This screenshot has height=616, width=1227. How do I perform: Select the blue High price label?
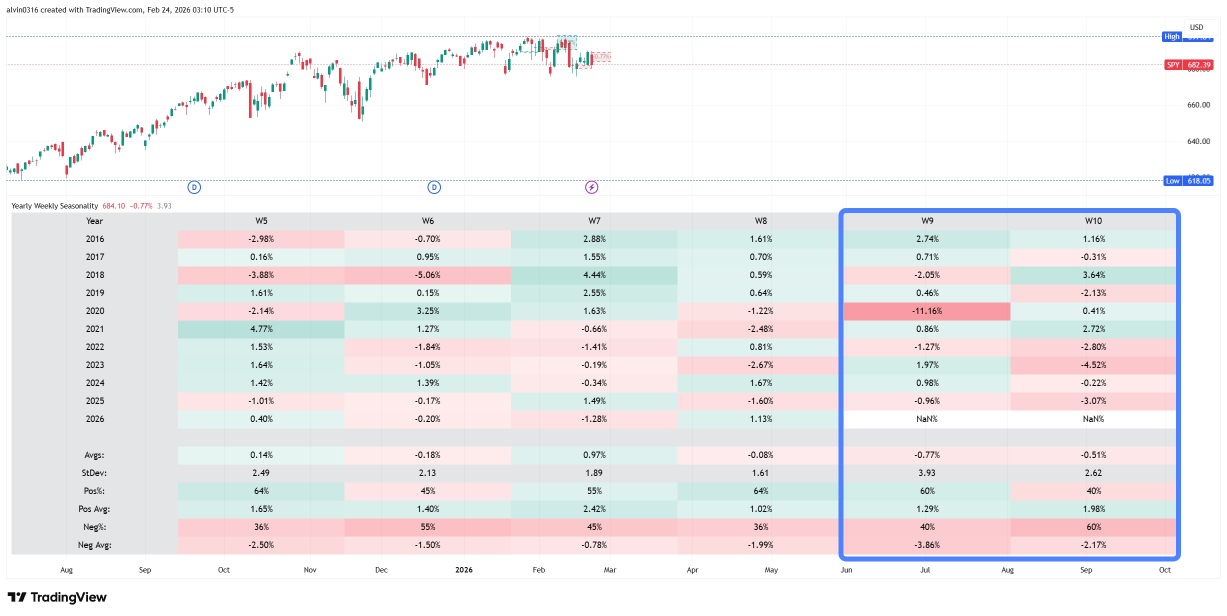(1172, 36)
